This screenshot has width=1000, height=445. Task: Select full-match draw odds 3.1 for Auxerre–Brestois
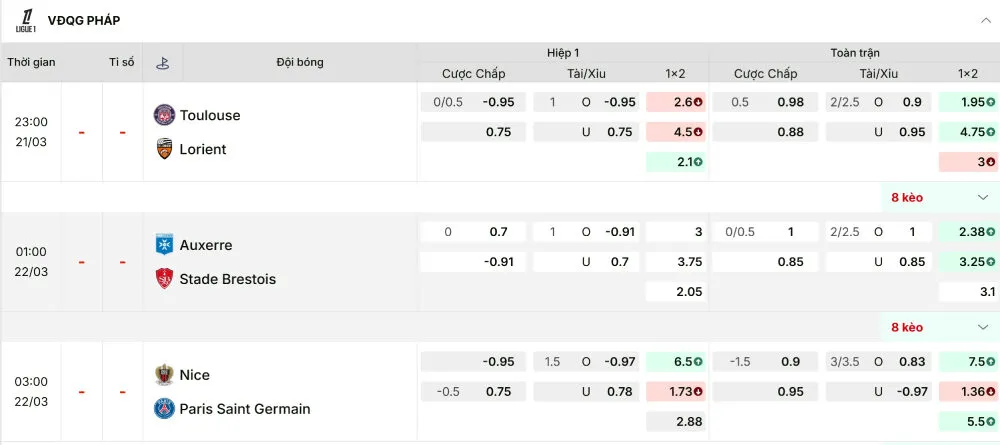(x=968, y=292)
